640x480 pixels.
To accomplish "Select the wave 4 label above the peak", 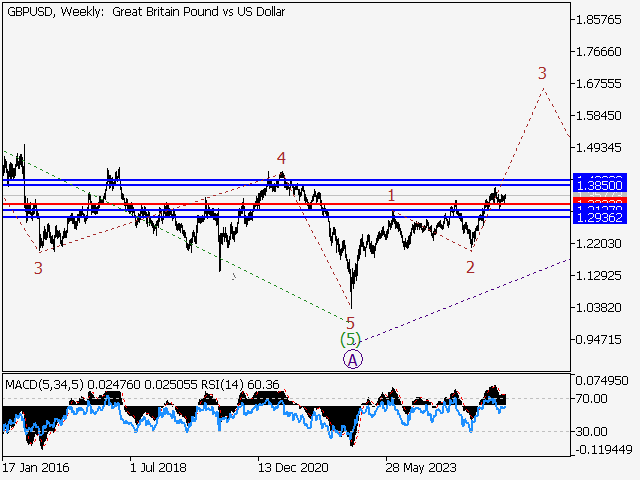I will point(282,158).
